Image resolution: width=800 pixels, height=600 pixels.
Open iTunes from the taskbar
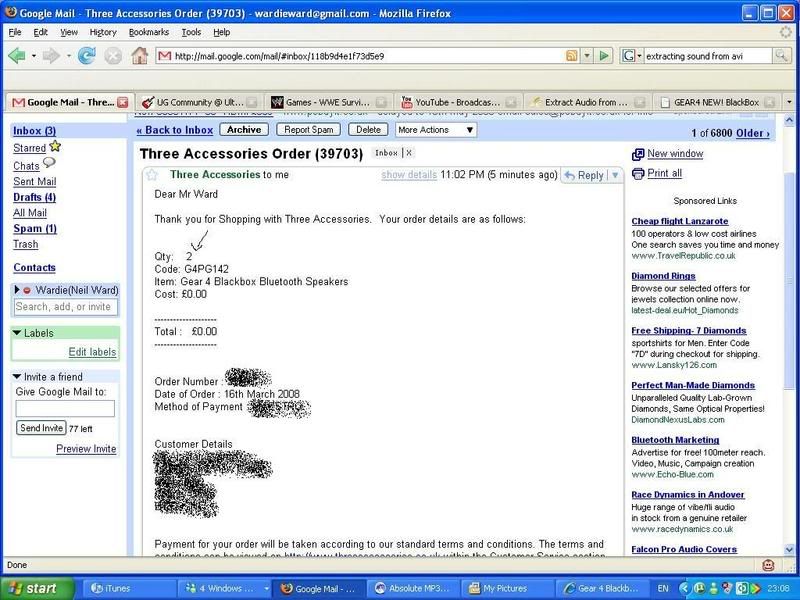(129, 588)
